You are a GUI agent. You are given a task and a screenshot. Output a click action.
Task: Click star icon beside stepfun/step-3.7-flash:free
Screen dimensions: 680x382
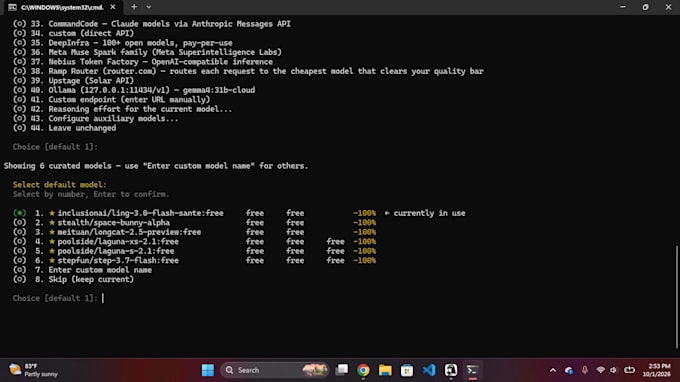(x=52, y=261)
